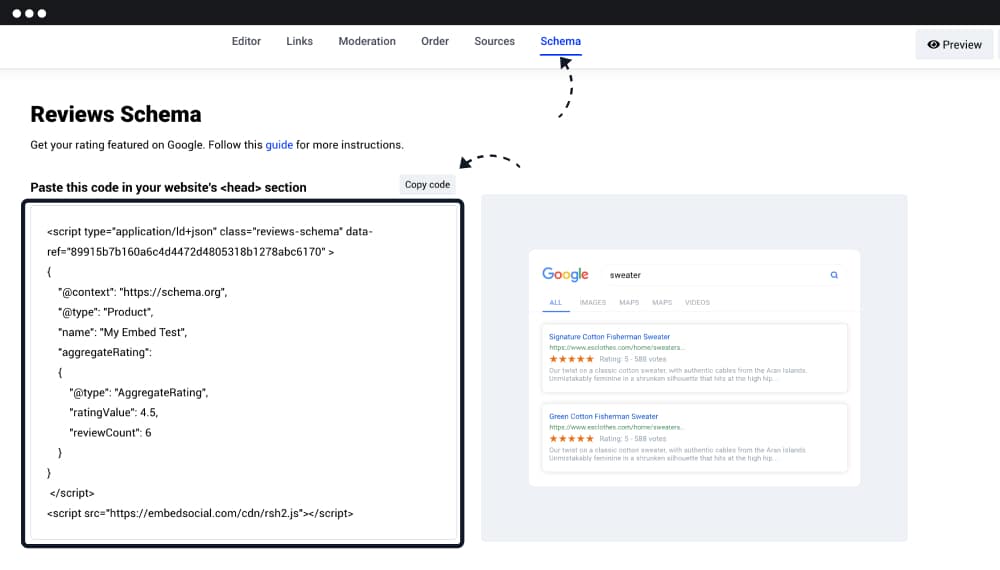
Task: Follow the guide link for instructions
Action: [x=279, y=145]
